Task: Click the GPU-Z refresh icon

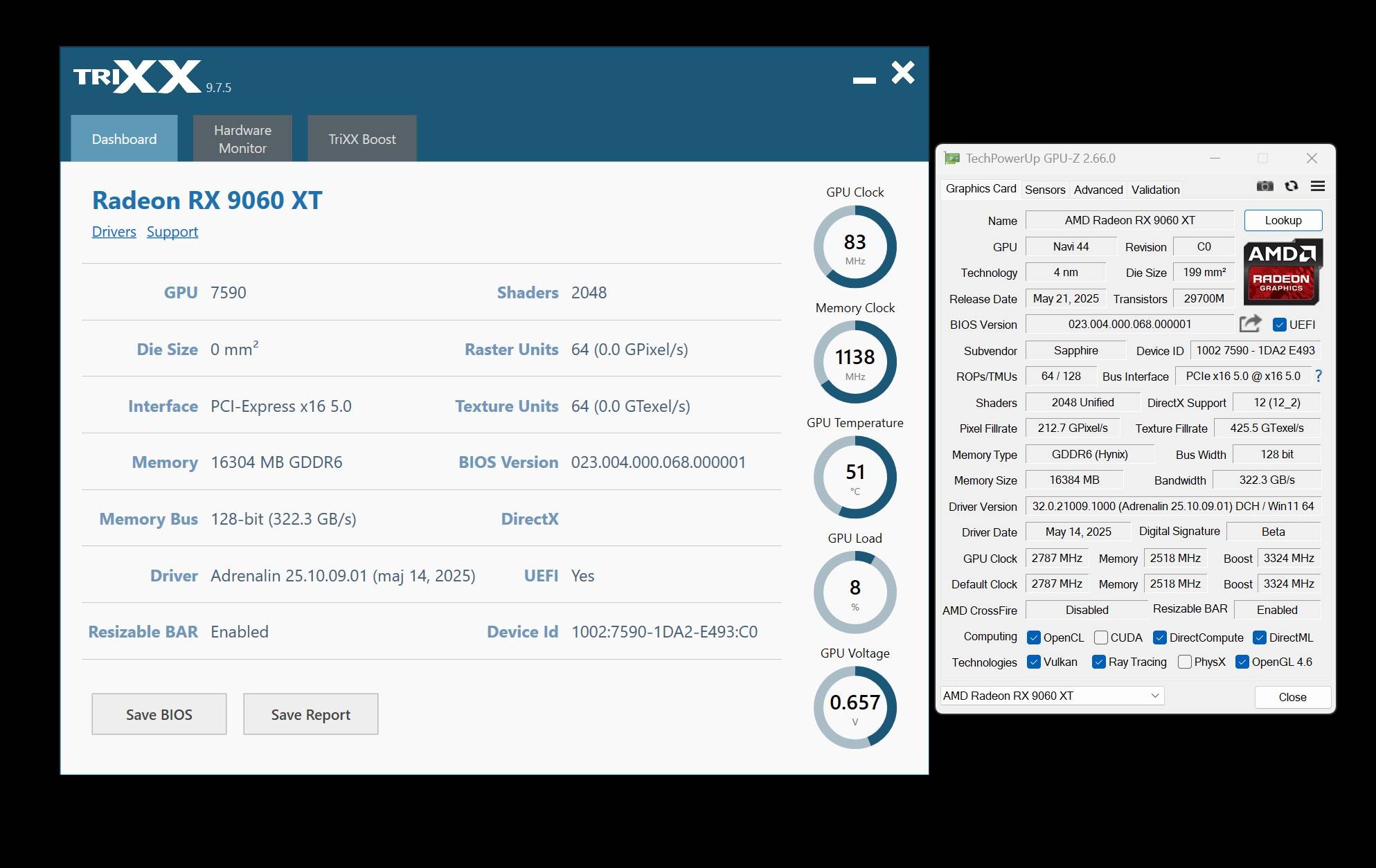Action: click(x=1291, y=186)
